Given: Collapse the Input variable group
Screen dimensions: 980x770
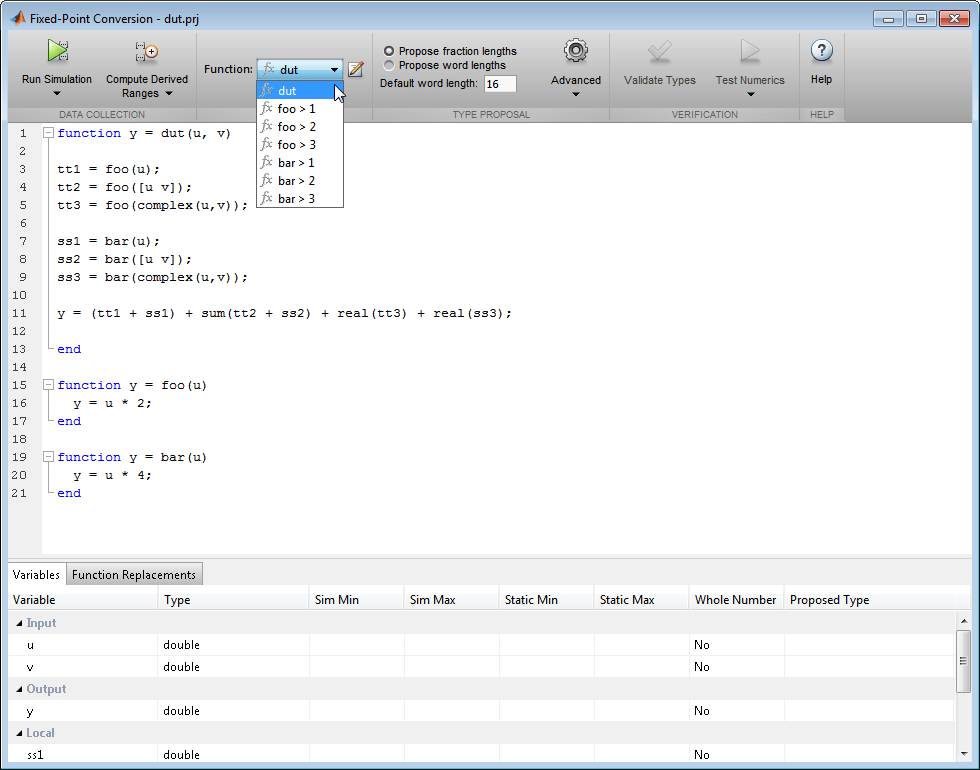Looking at the screenshot, I should 18,623.
